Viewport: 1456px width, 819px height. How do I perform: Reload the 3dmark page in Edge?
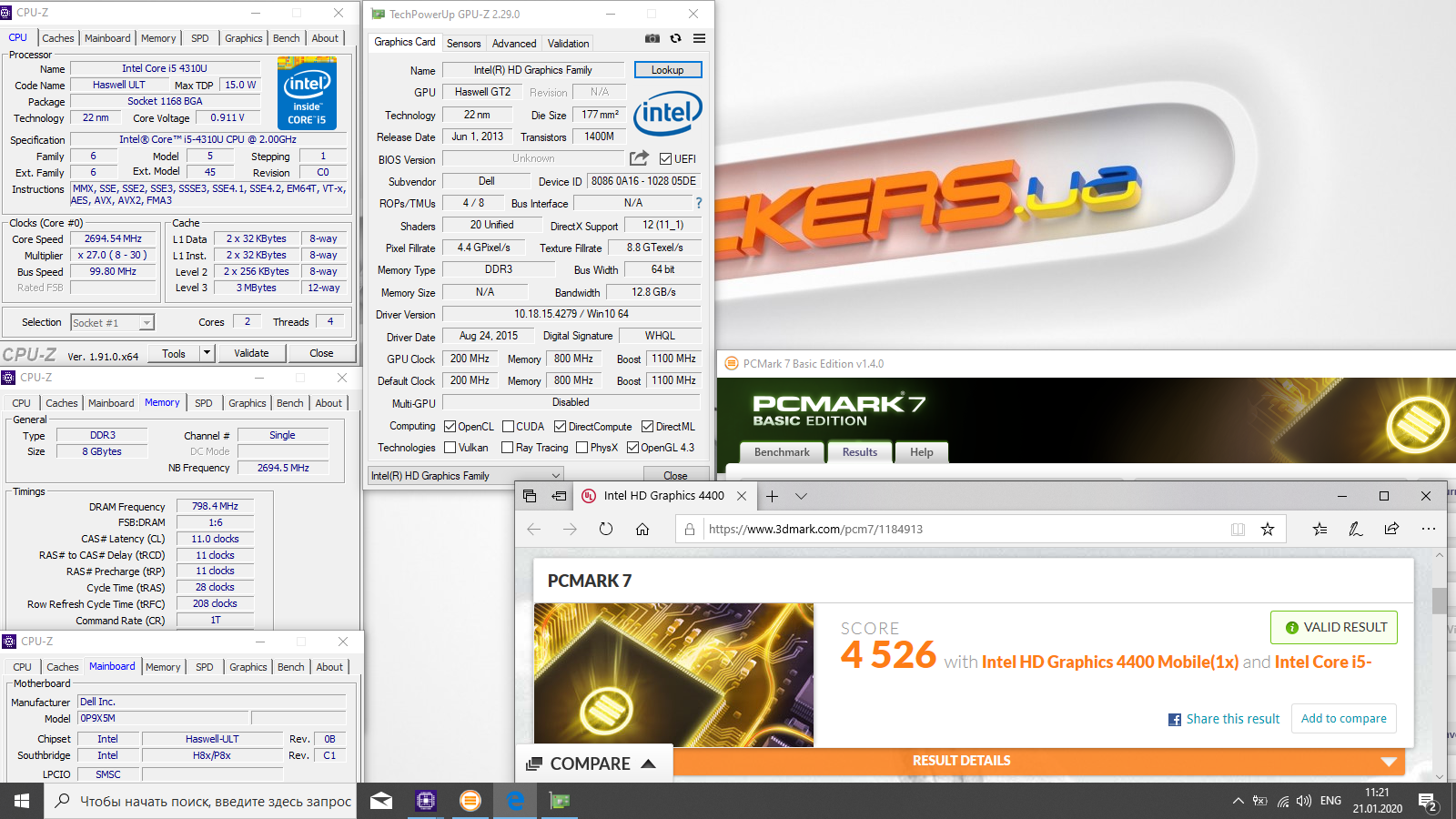(x=606, y=529)
